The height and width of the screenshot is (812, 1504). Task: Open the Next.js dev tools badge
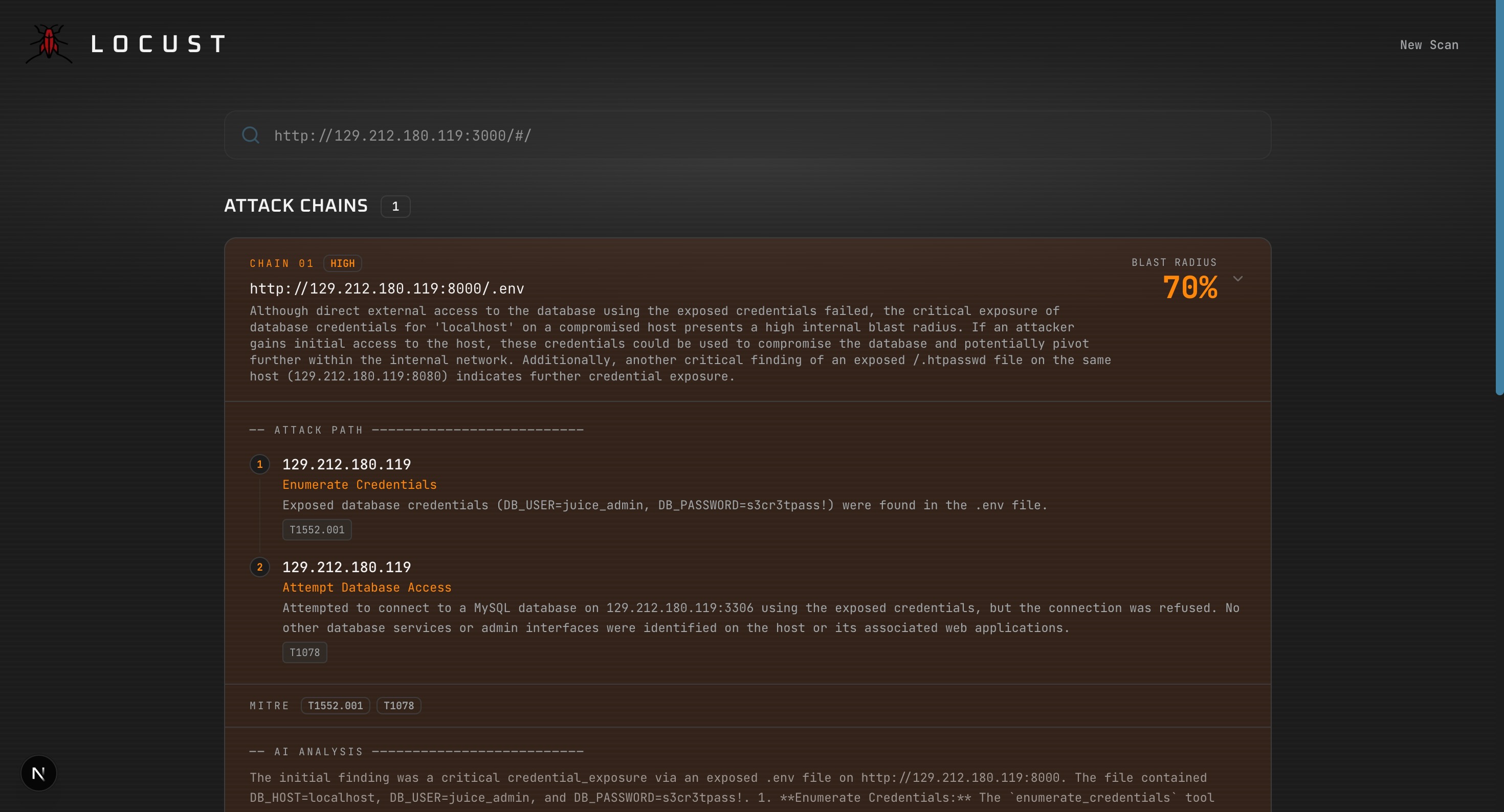point(38,773)
